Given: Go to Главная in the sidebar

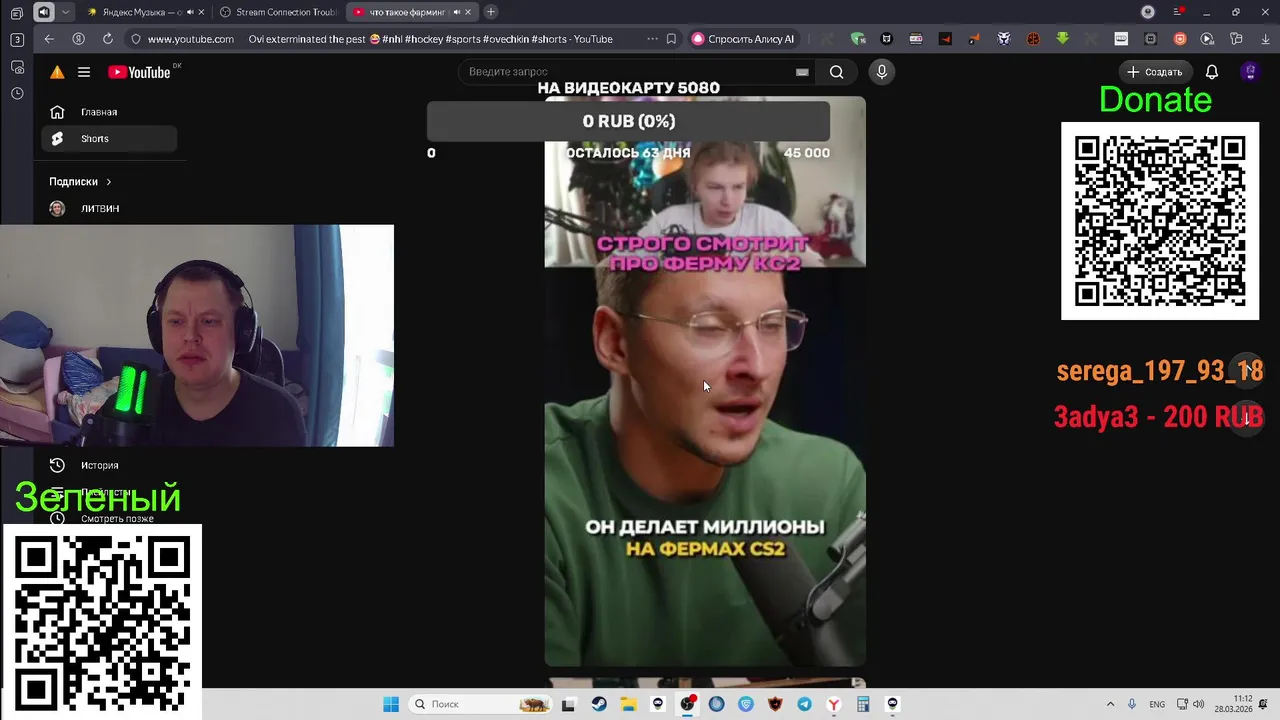Looking at the screenshot, I should 109,112.
